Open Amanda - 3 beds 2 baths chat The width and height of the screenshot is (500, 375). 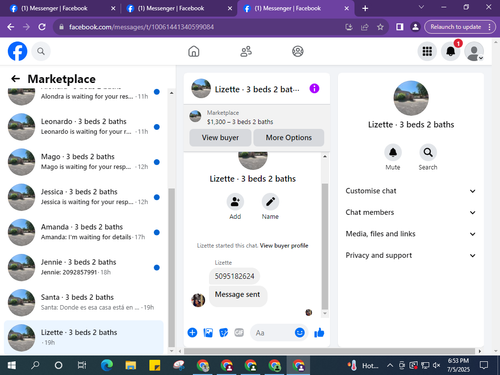[83, 232]
